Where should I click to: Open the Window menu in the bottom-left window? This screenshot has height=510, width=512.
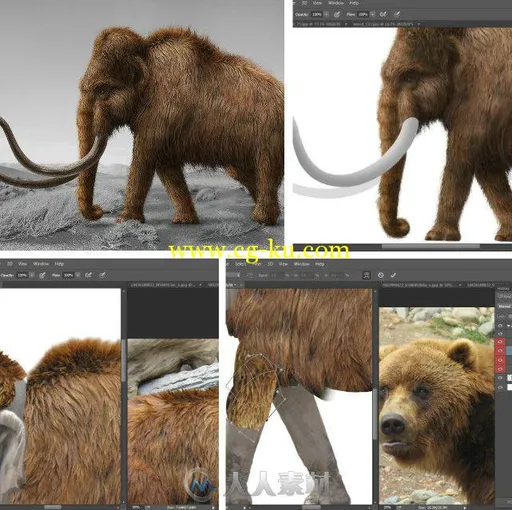(41, 264)
